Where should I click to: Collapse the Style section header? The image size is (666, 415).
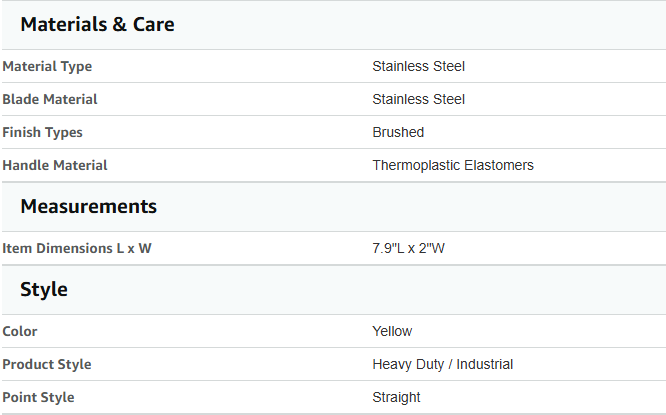coord(334,290)
